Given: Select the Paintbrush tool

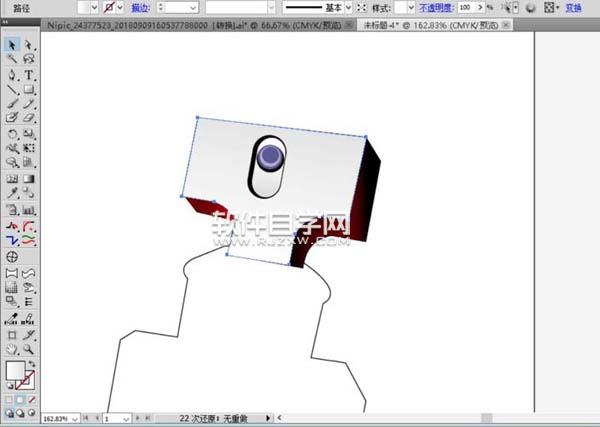Looking at the screenshot, I should click(12, 104).
